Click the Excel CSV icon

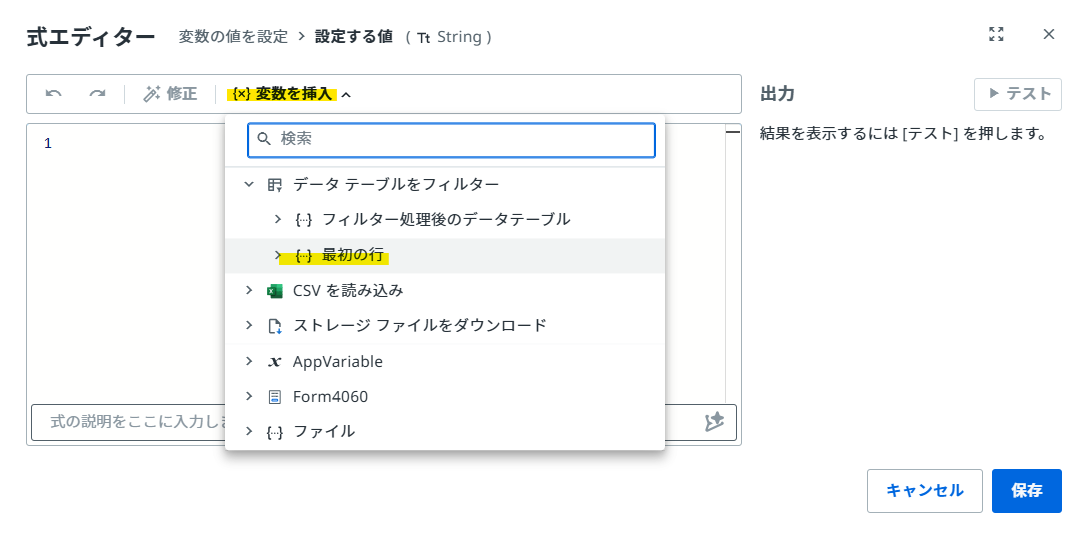[x=275, y=291]
